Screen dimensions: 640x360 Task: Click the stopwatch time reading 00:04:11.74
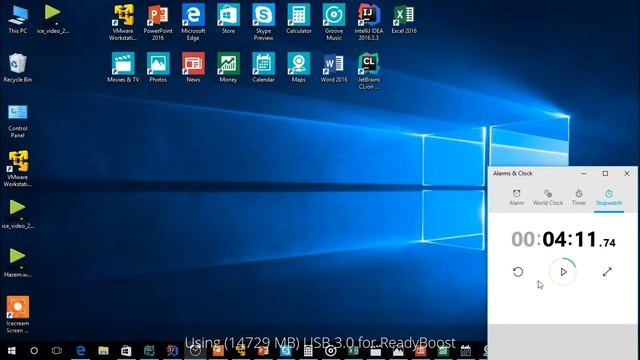(563, 239)
